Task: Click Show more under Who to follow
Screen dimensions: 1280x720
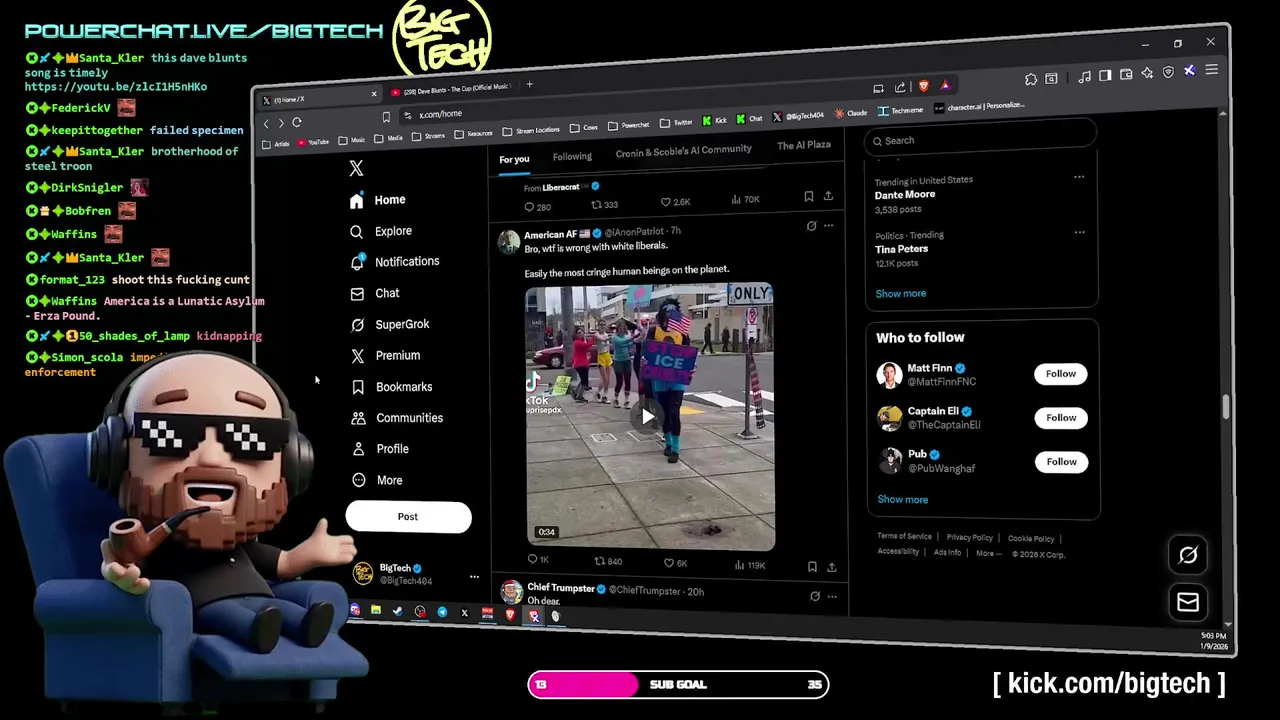Action: click(902, 500)
